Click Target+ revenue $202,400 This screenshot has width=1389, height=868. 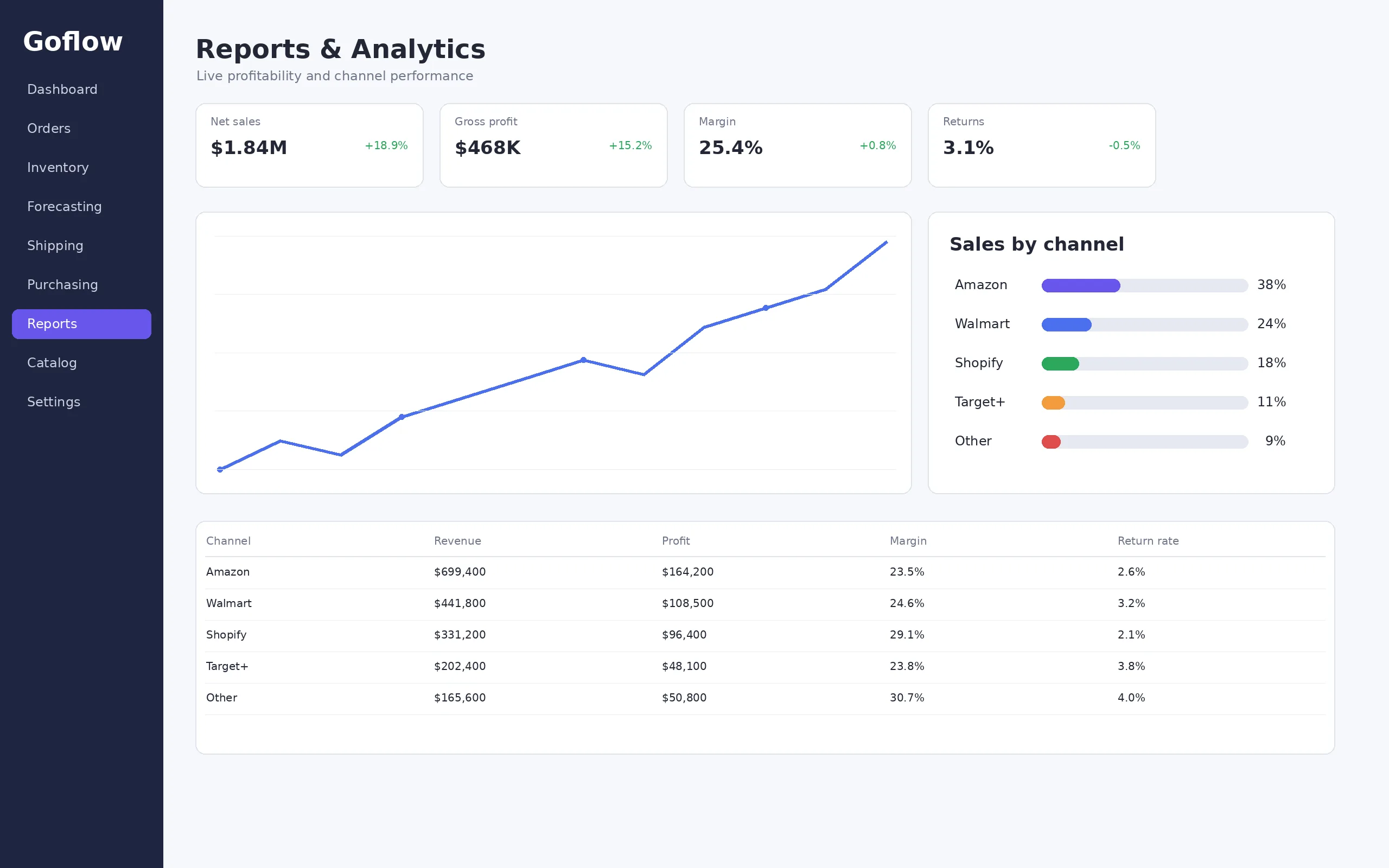click(460, 667)
